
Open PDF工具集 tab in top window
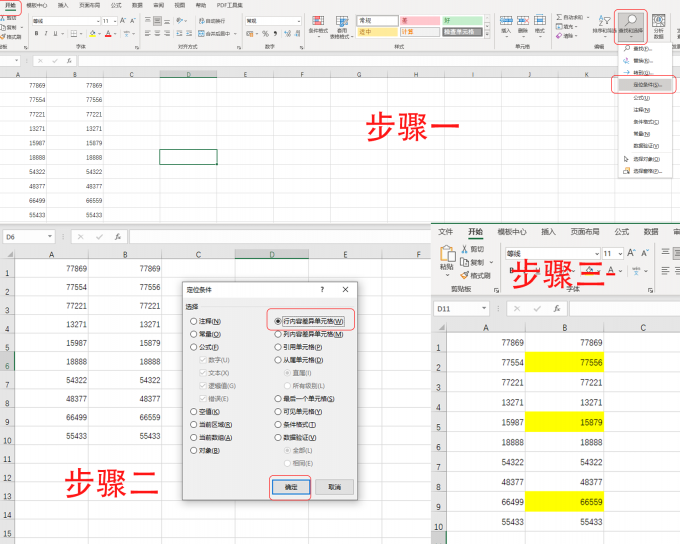229,5
